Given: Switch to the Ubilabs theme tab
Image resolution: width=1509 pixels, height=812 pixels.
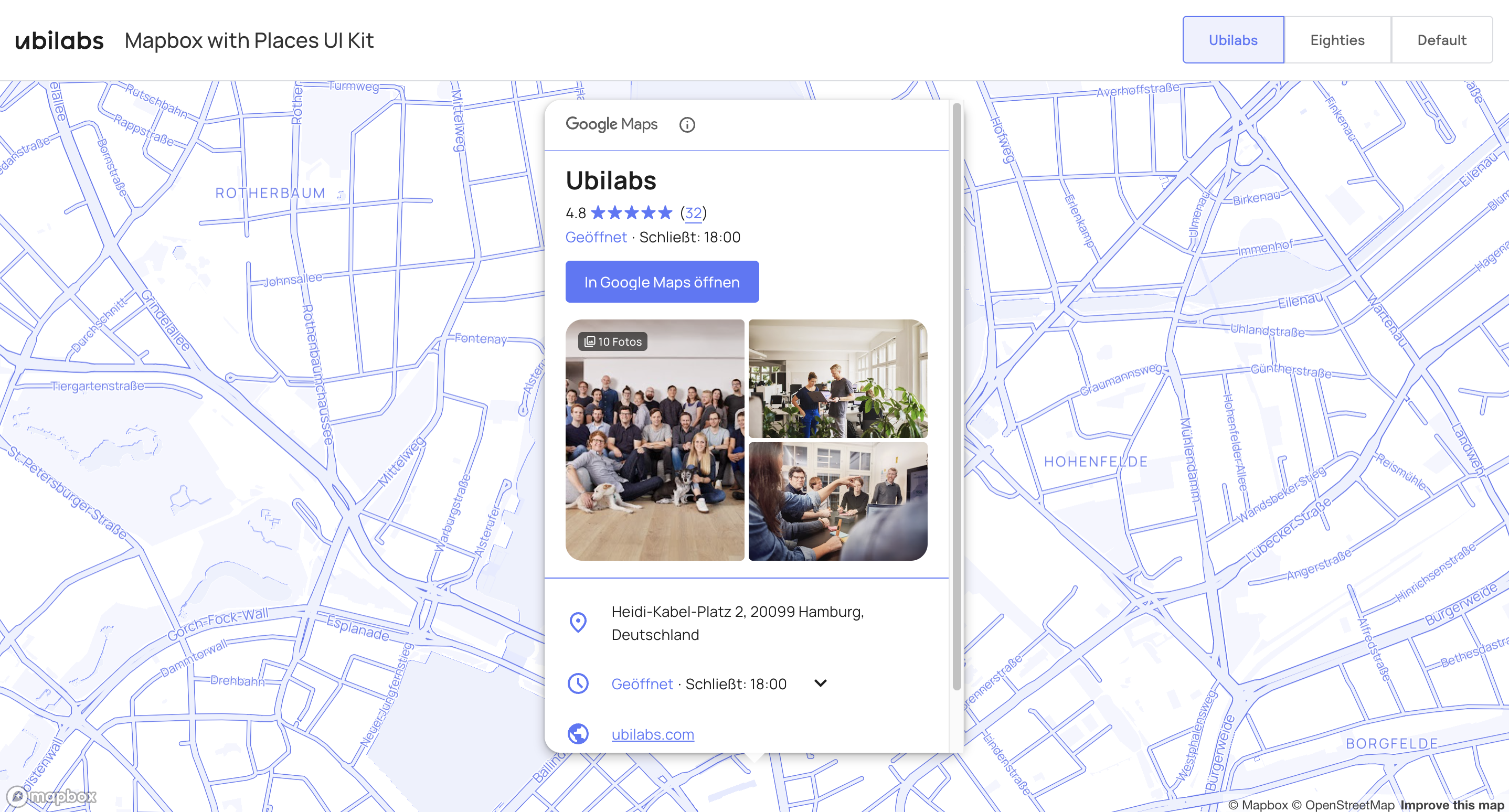Looking at the screenshot, I should 1233,40.
